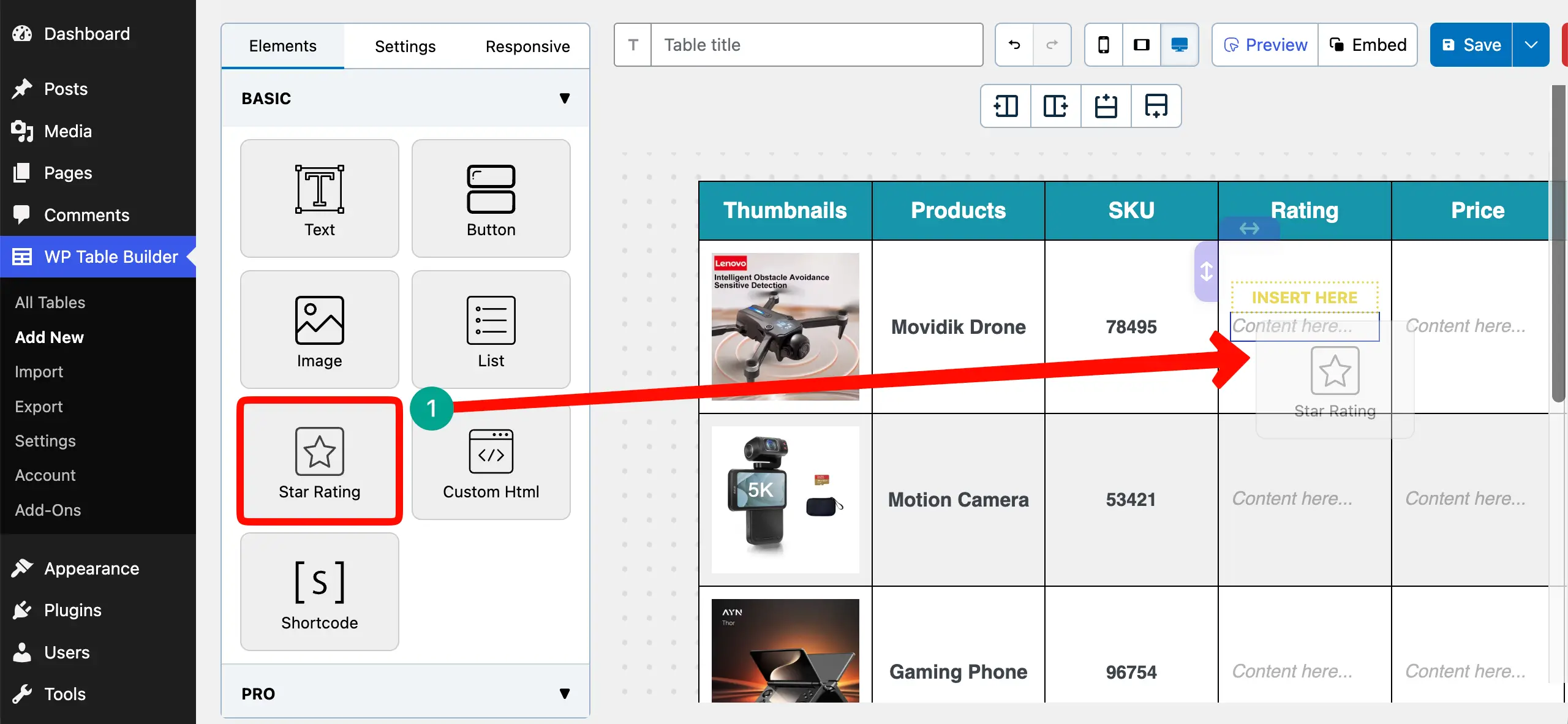The width and height of the screenshot is (1568, 724).
Task: Switch to tablet preview mode
Action: click(1141, 44)
